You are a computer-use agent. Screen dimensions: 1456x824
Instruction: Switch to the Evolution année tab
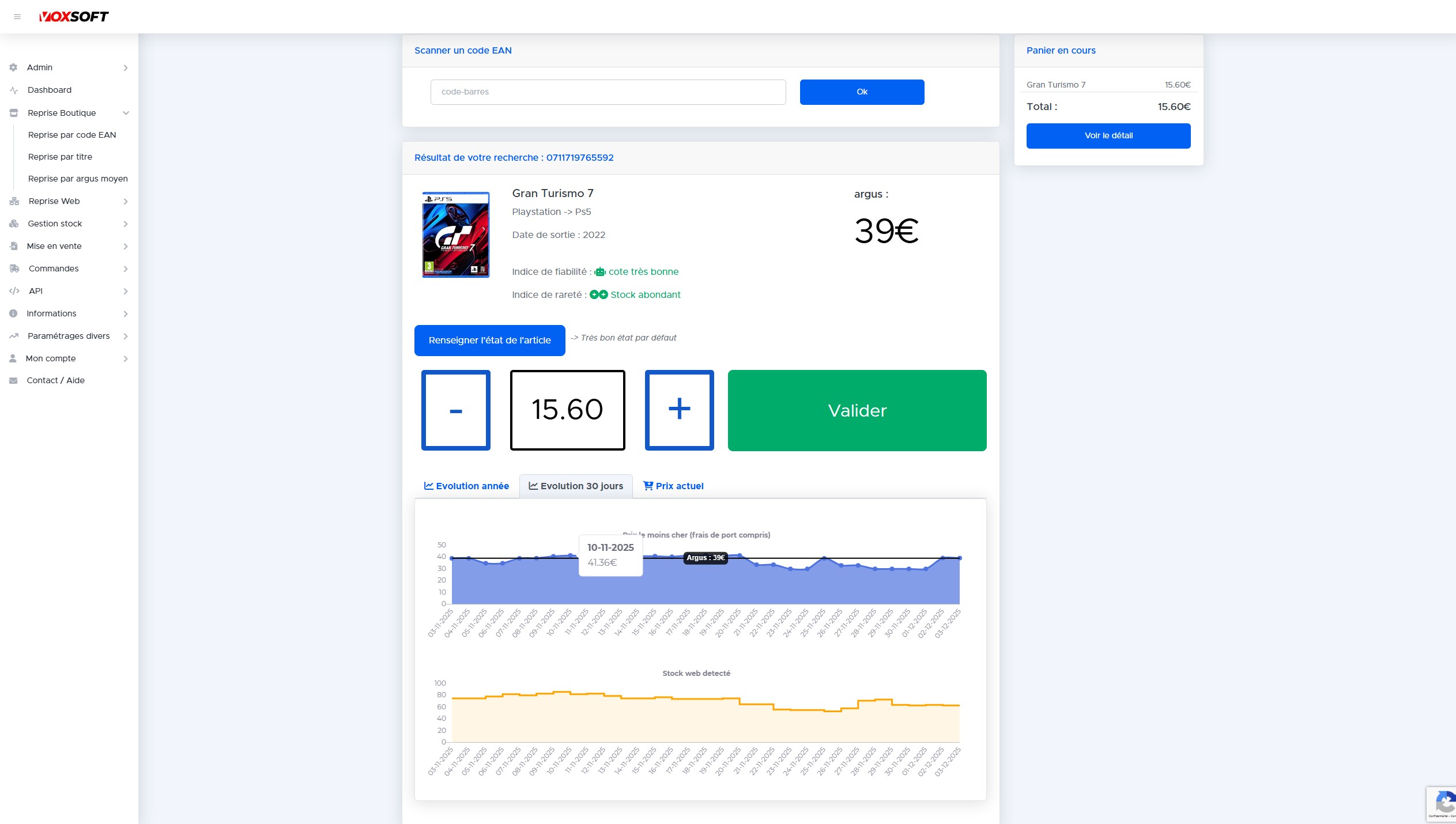467,486
